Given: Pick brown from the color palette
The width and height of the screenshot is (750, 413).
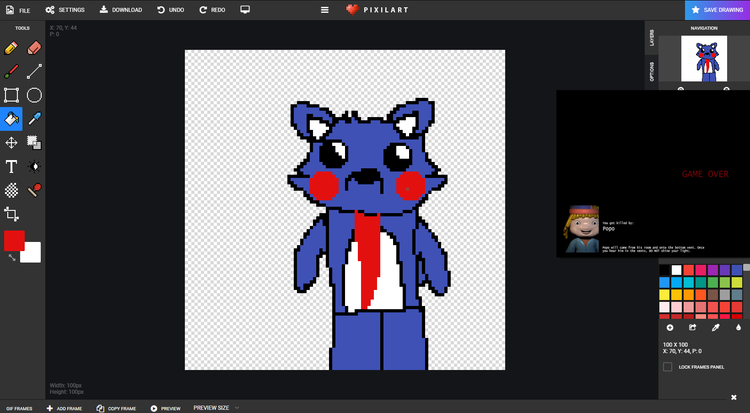Looking at the screenshot, I should [x=713, y=294].
